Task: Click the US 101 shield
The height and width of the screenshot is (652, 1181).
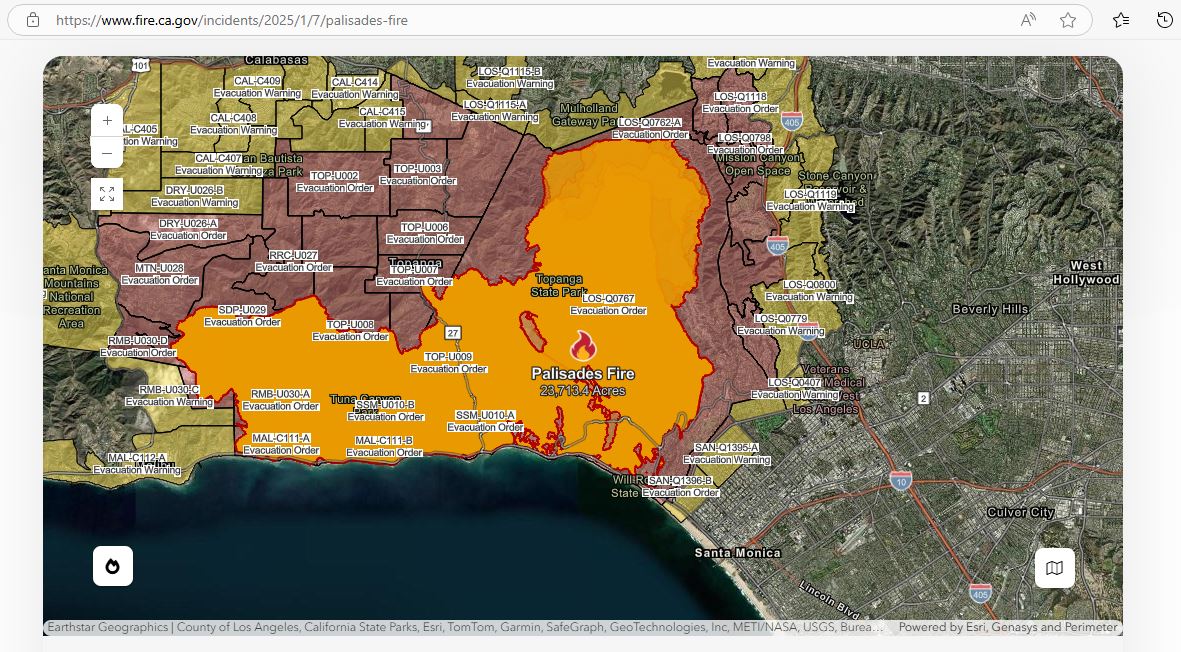Action: [x=140, y=66]
